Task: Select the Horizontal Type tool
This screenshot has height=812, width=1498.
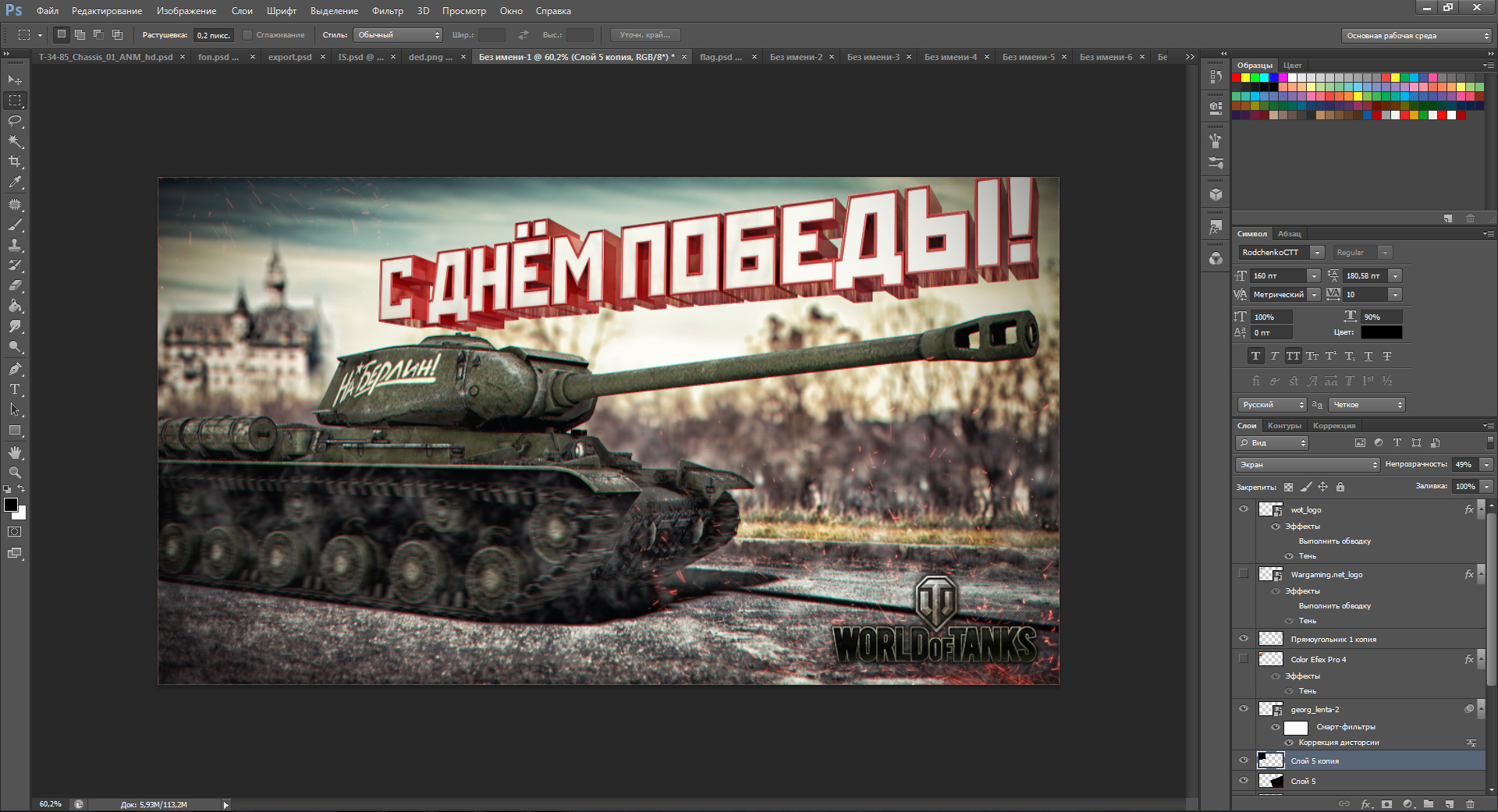Action: pyautogui.click(x=15, y=389)
